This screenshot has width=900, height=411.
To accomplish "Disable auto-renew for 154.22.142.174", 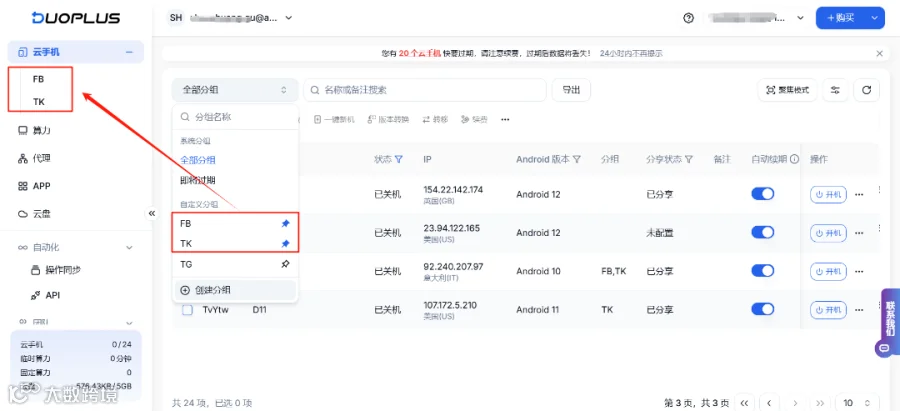I will point(763,194).
